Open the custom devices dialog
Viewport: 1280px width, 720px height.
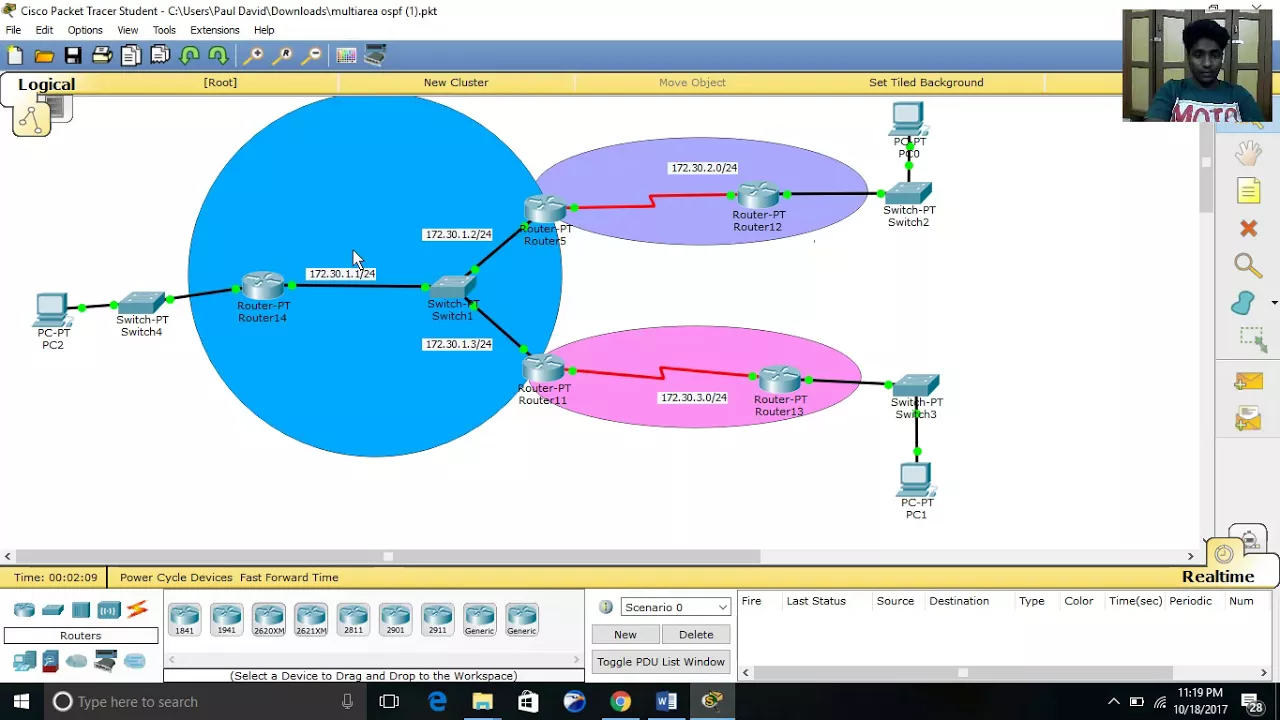pyautogui.click(x=375, y=56)
